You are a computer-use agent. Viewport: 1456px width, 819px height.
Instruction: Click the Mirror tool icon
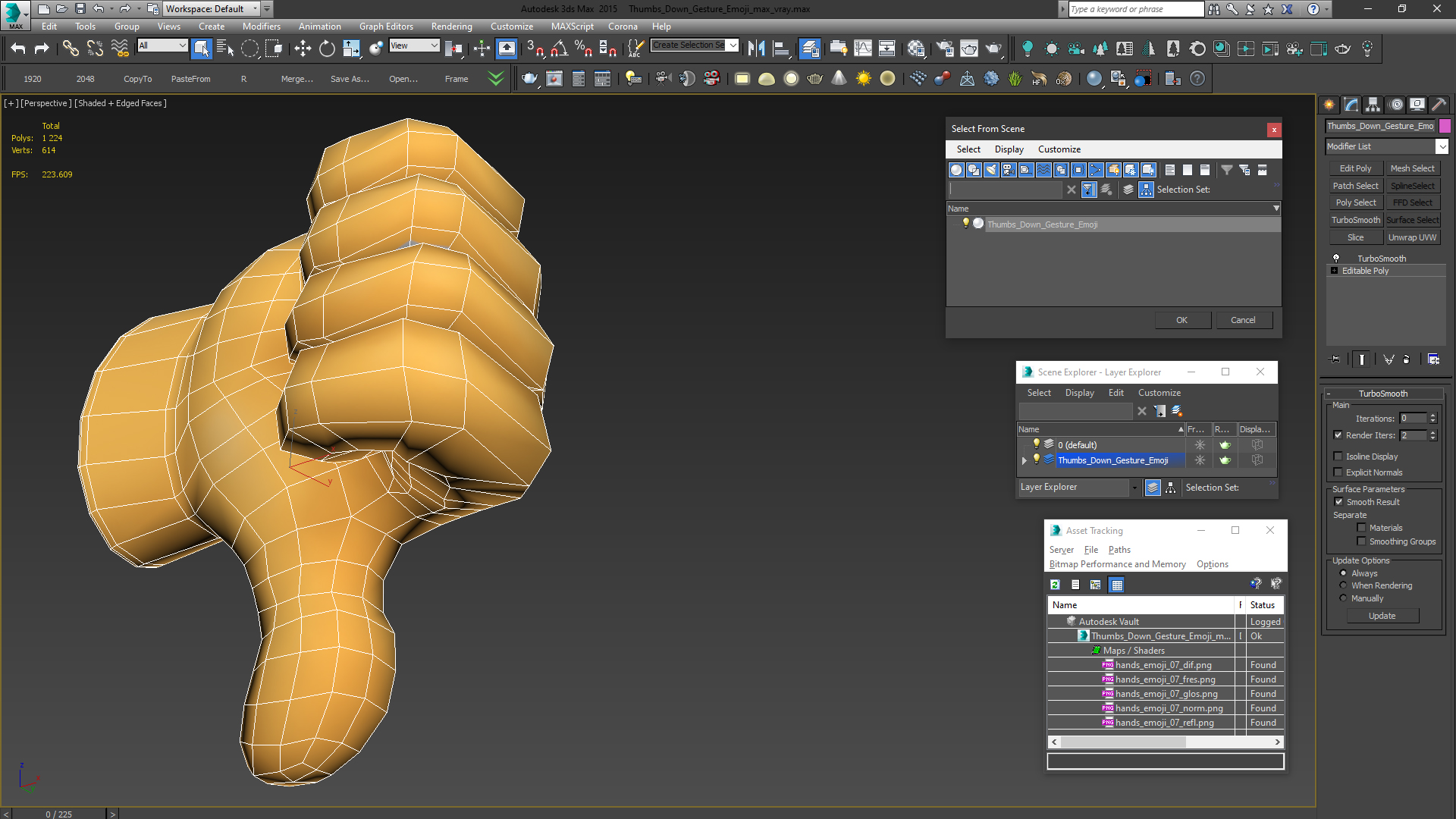[756, 49]
